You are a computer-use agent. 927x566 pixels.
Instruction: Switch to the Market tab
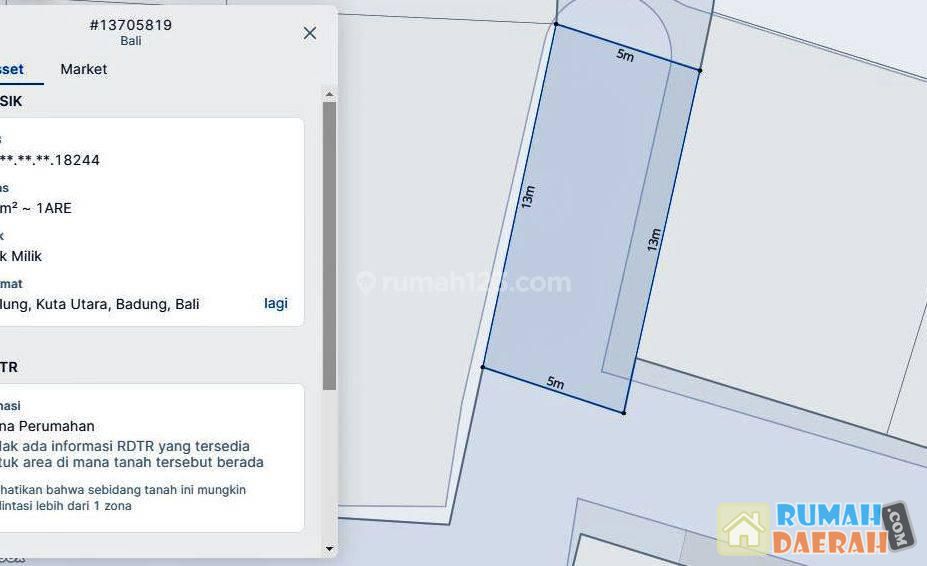[84, 69]
